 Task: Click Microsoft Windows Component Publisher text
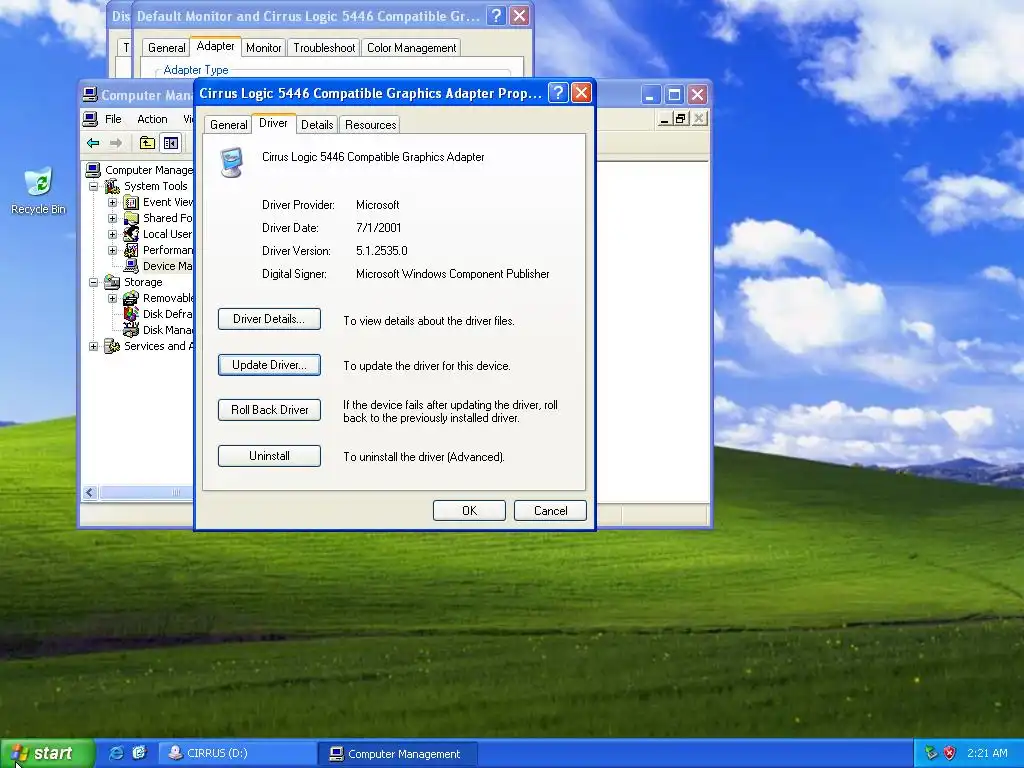[453, 274]
